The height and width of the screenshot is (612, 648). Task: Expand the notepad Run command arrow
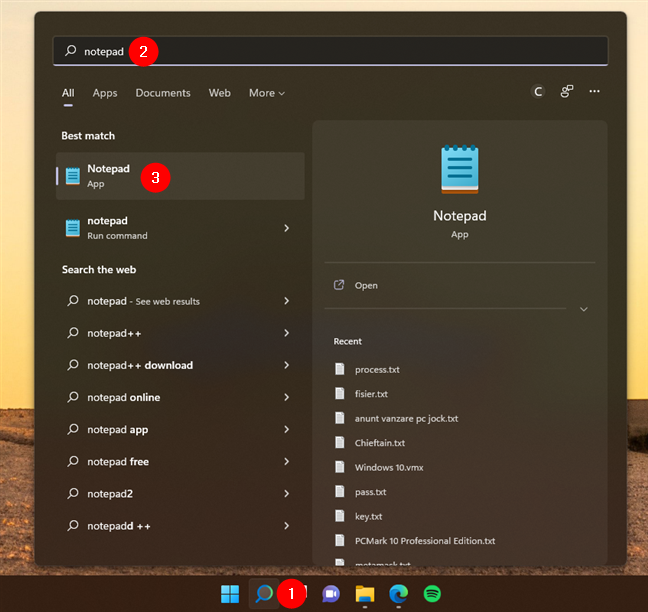point(286,228)
